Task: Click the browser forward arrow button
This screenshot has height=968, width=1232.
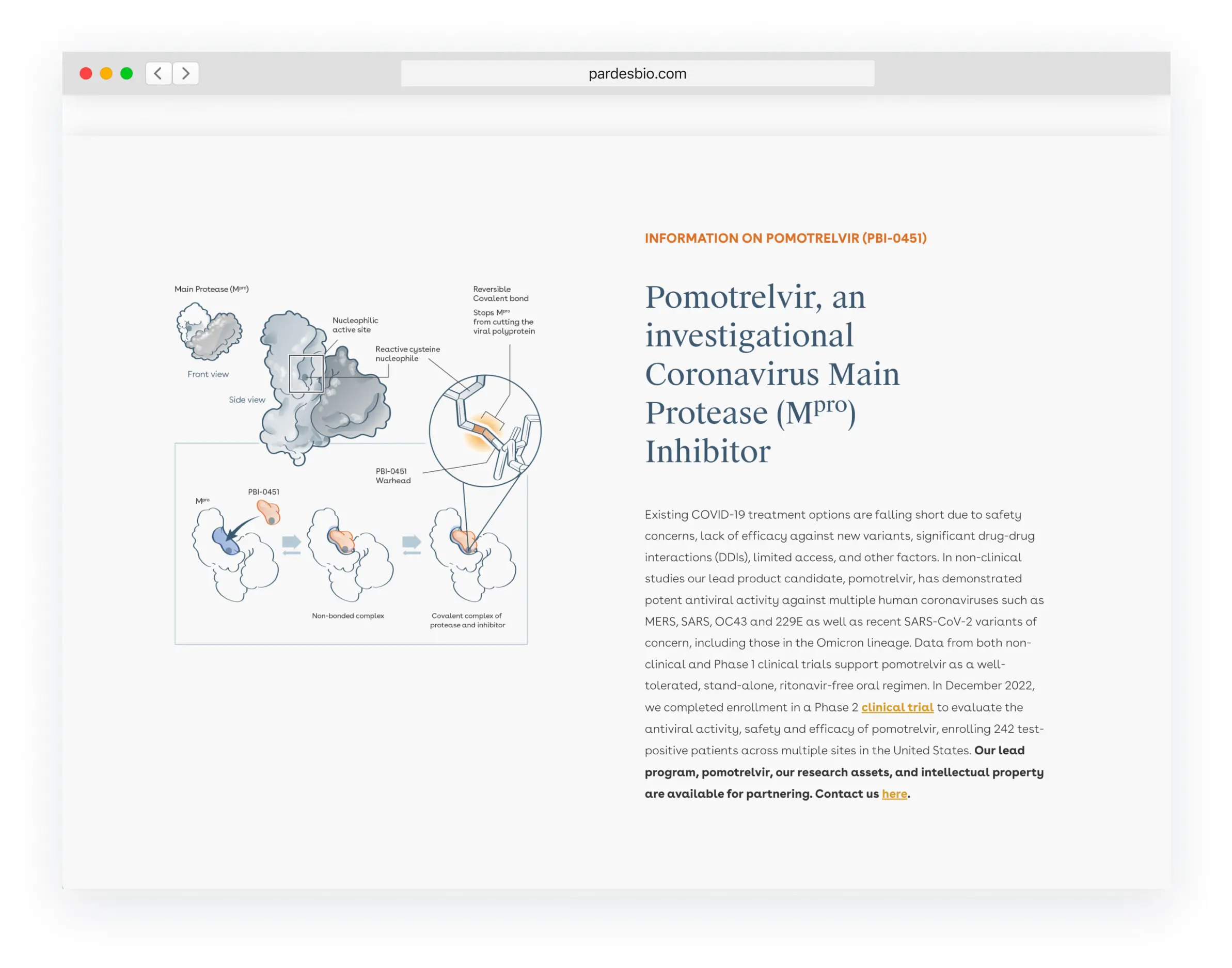Action: pos(185,73)
